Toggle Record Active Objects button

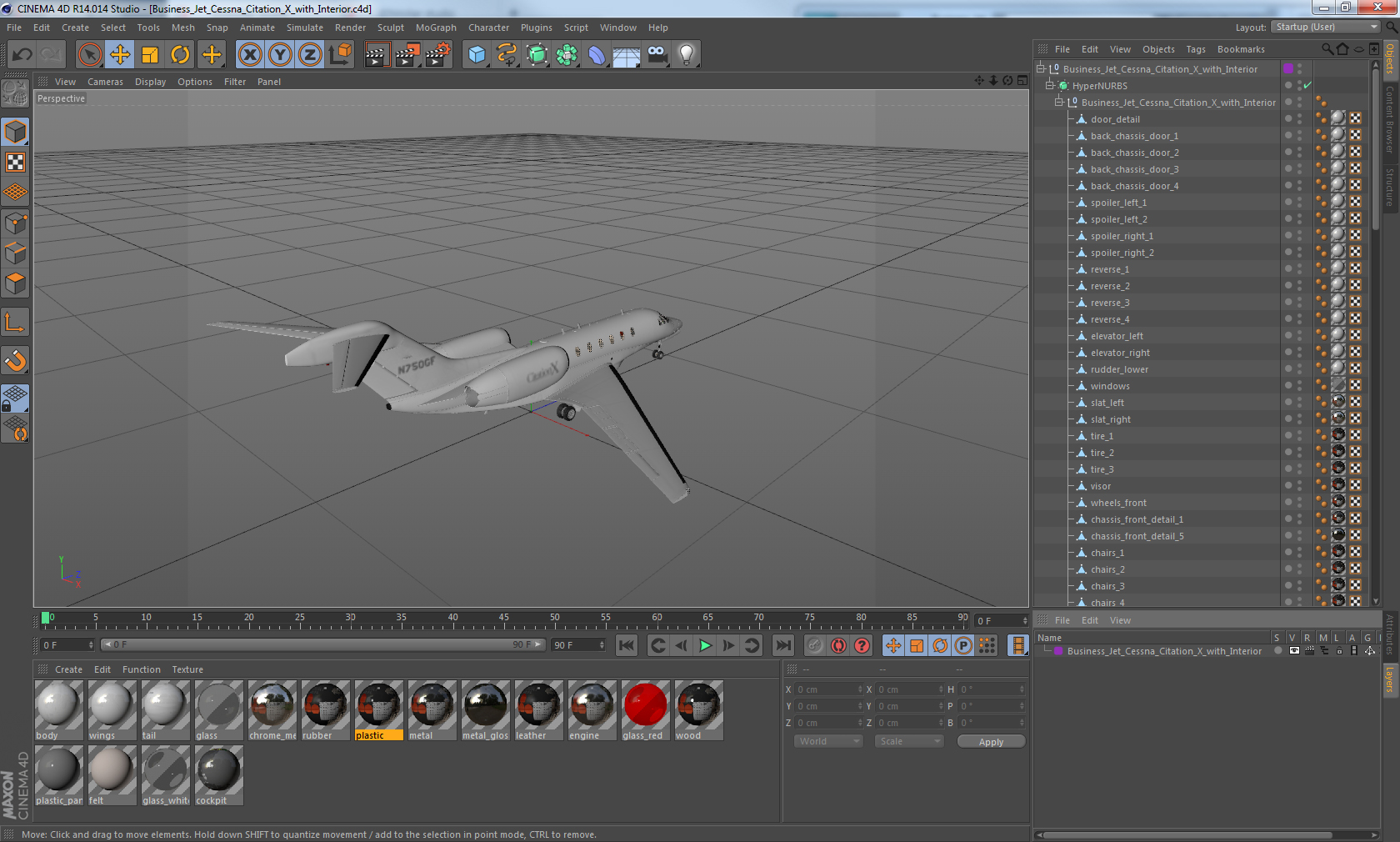(815, 645)
